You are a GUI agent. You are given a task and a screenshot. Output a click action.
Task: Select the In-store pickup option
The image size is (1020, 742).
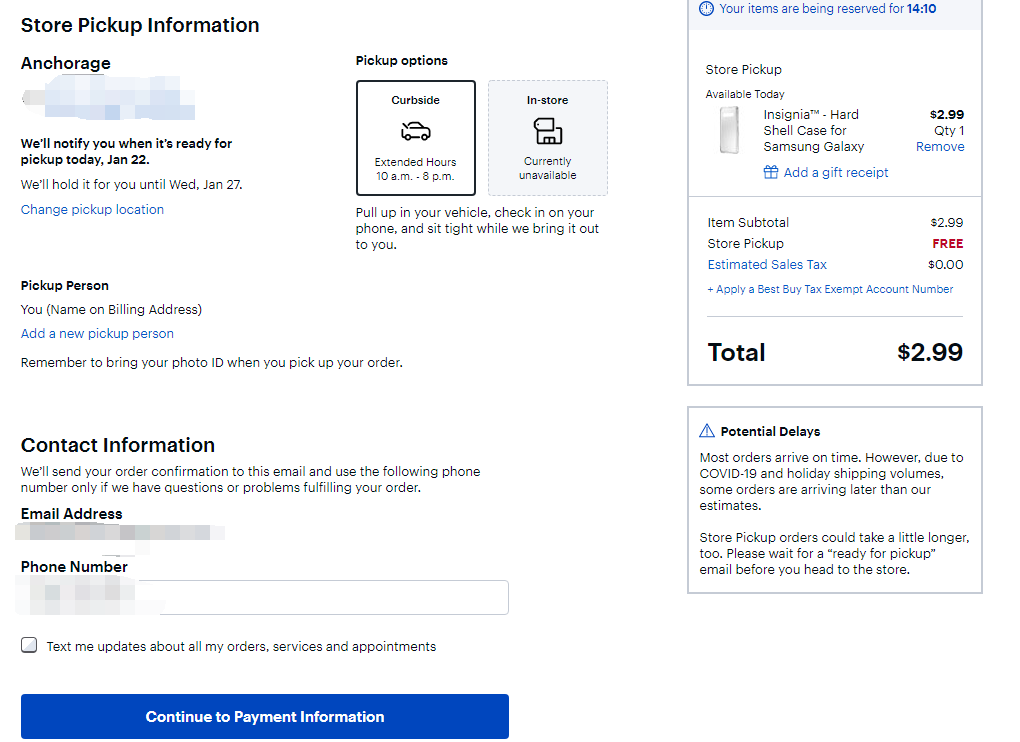coord(547,138)
